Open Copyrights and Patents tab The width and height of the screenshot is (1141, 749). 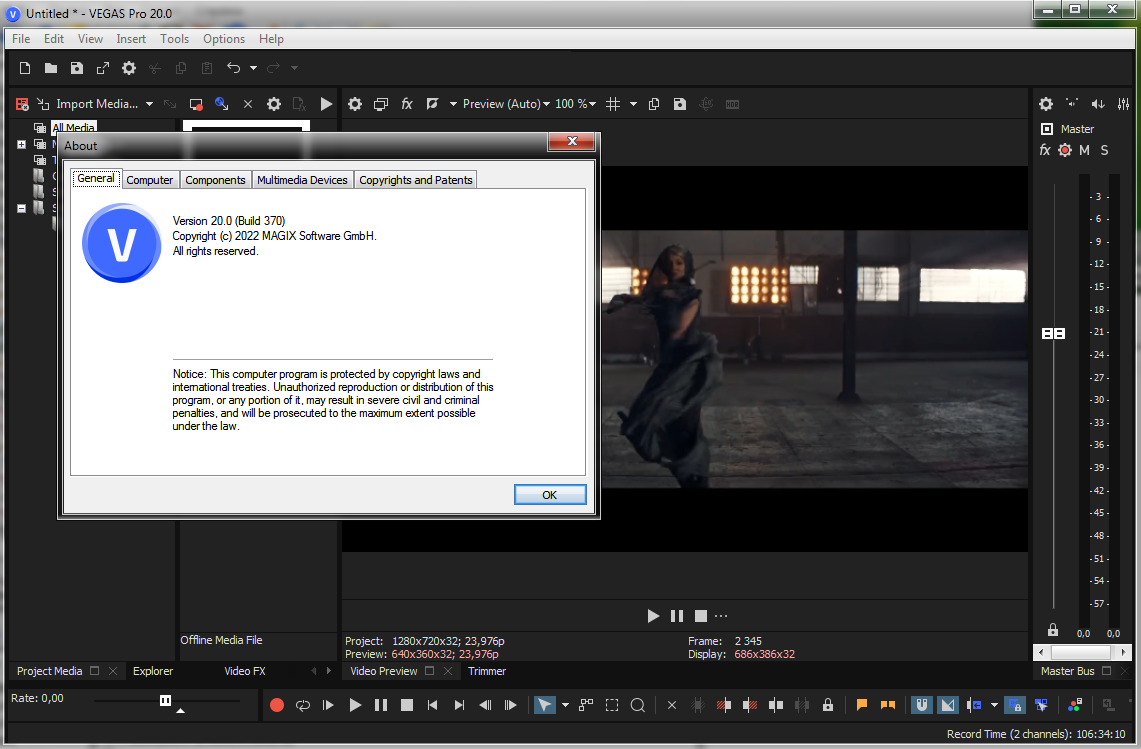click(x=416, y=180)
